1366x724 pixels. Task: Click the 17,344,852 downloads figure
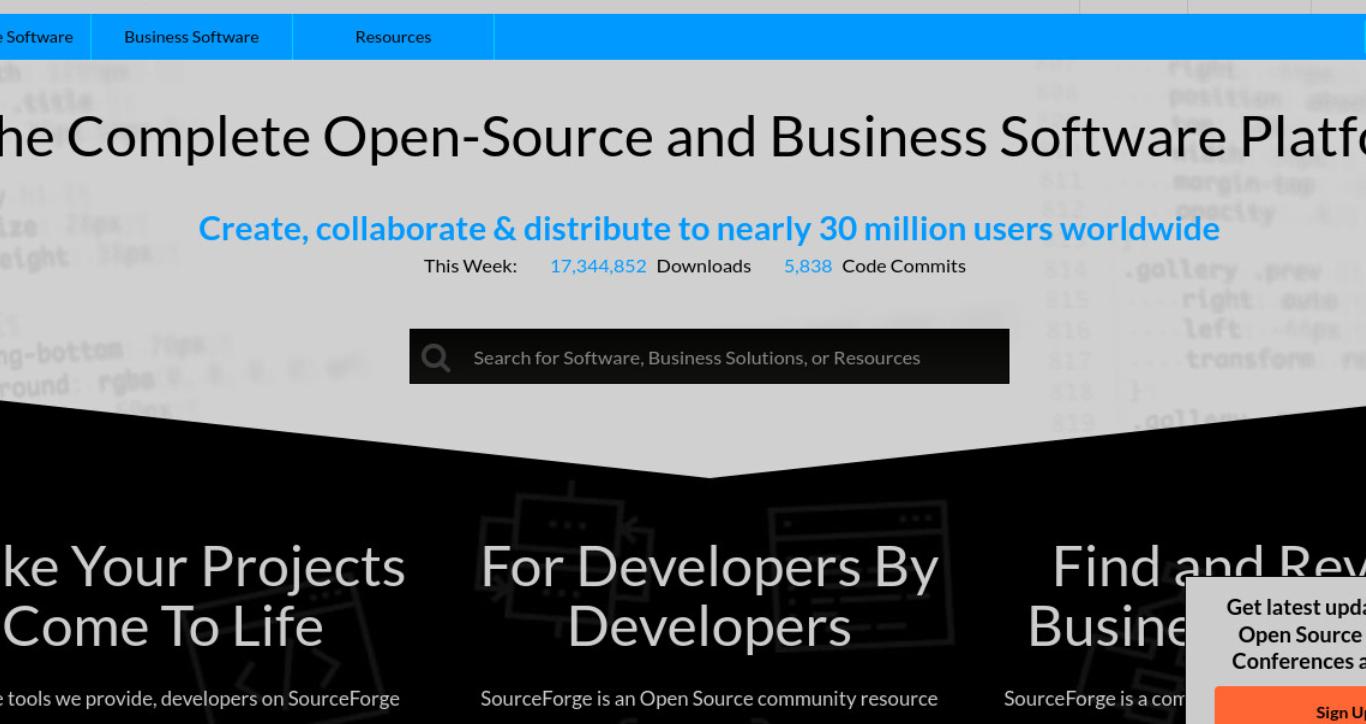tap(598, 266)
